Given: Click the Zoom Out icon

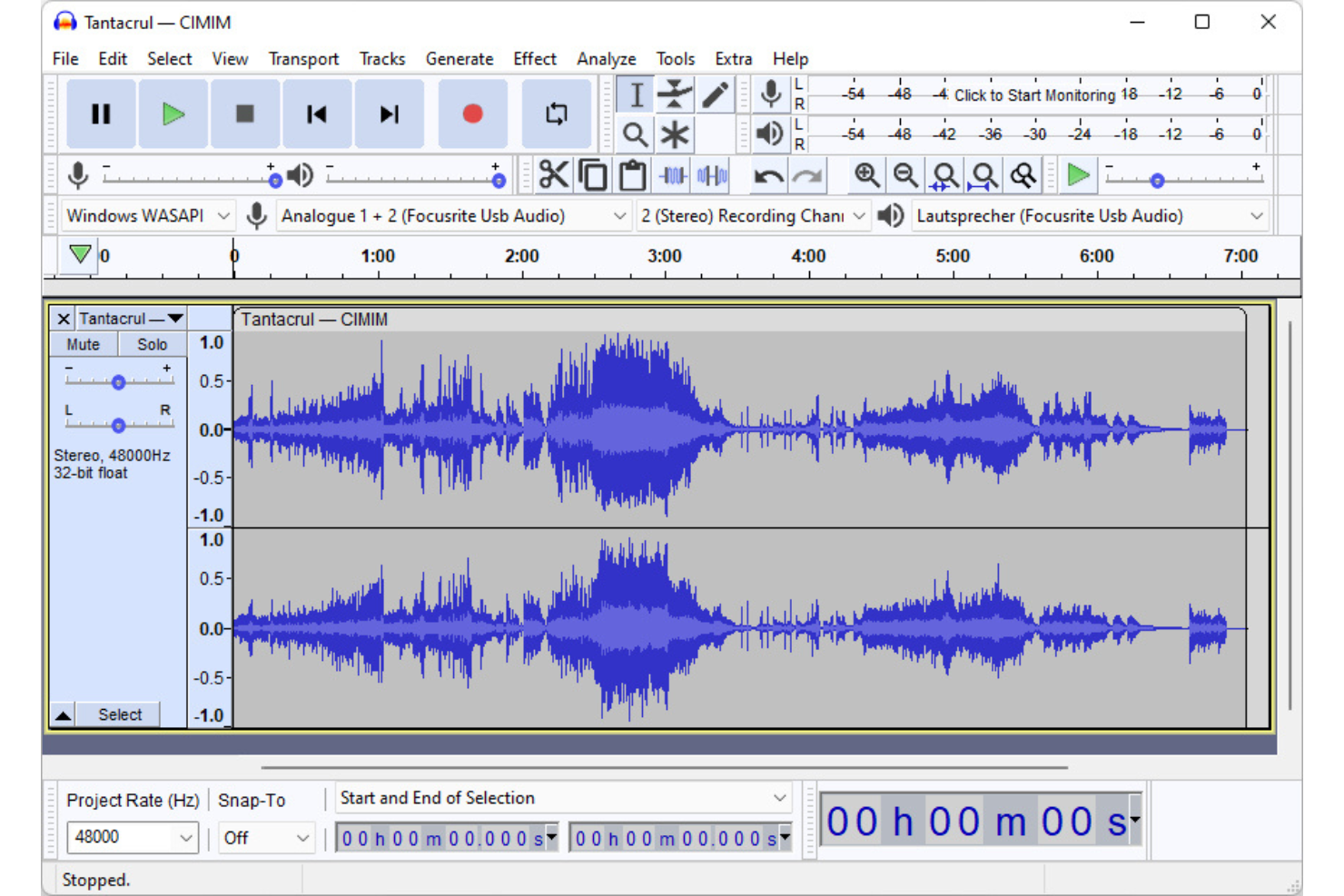Looking at the screenshot, I should click(905, 174).
